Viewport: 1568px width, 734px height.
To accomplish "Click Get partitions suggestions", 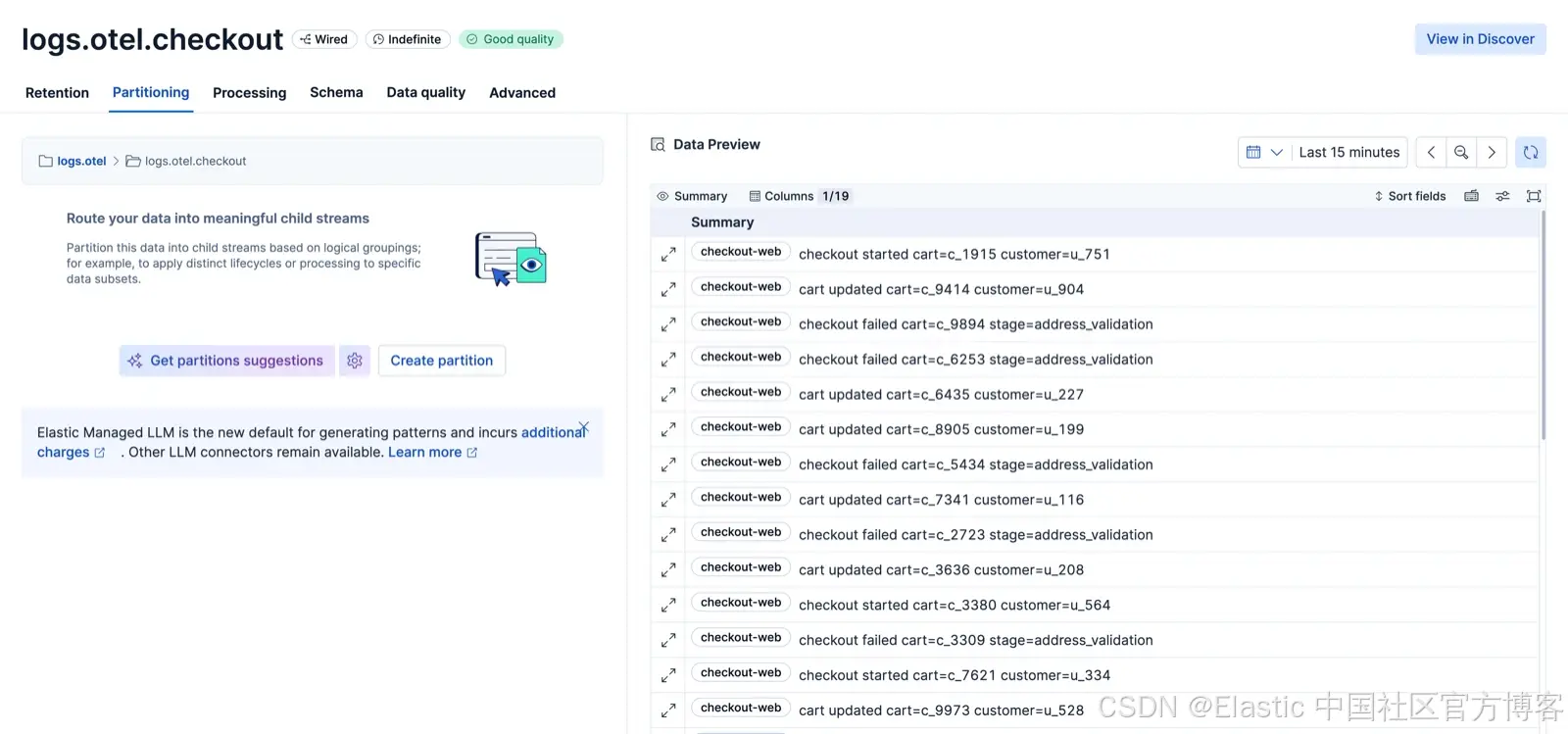I will (227, 361).
